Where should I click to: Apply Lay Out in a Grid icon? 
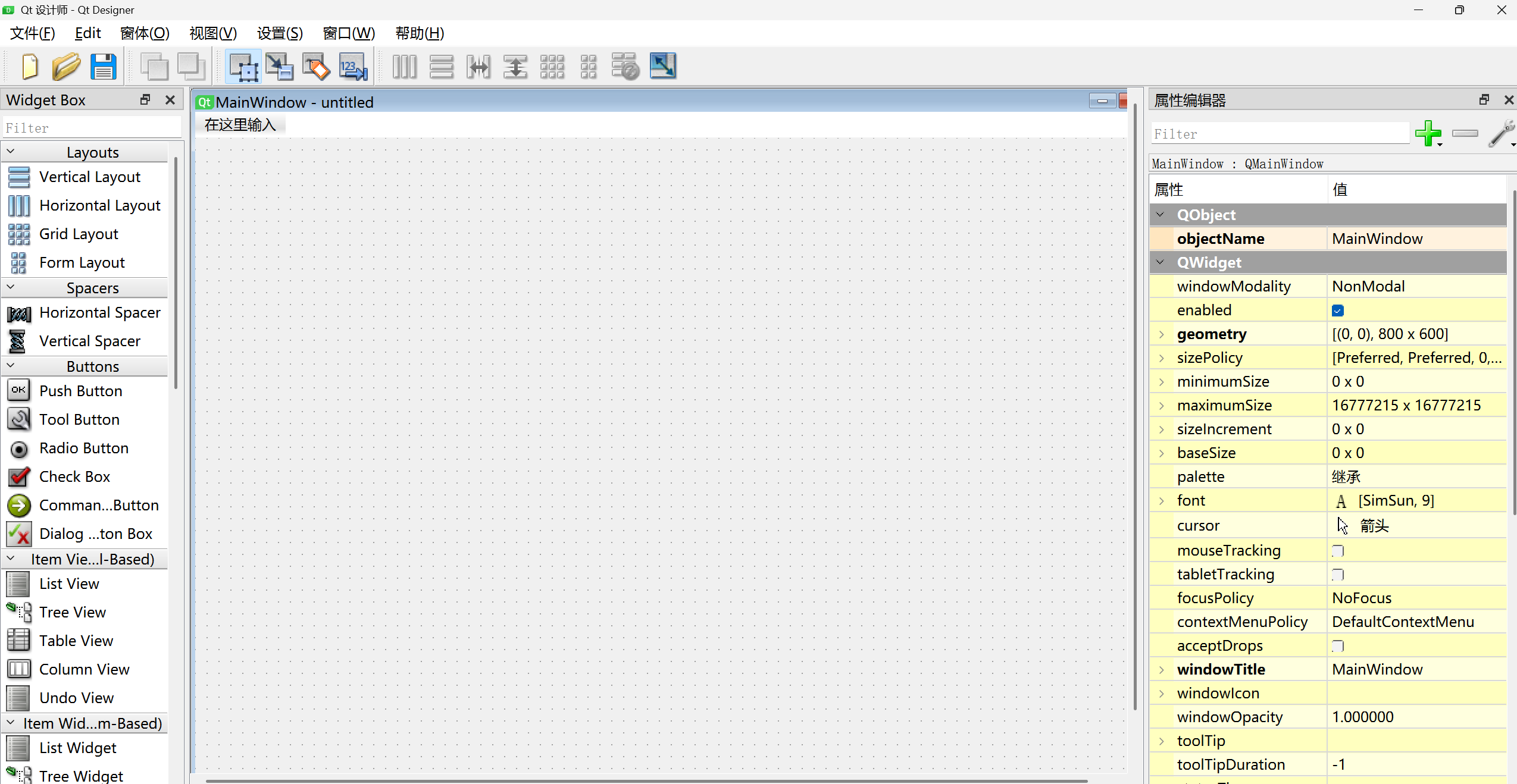[552, 66]
